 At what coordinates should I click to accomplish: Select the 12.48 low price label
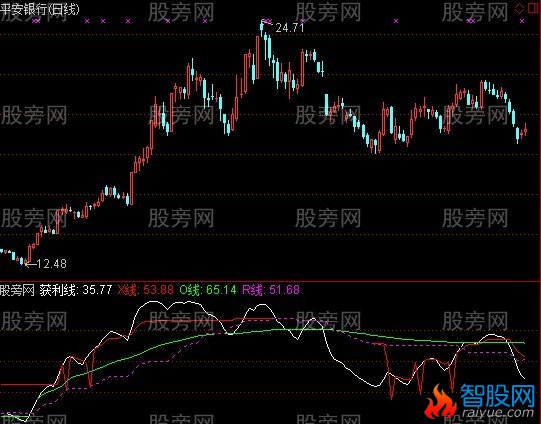pos(51,264)
